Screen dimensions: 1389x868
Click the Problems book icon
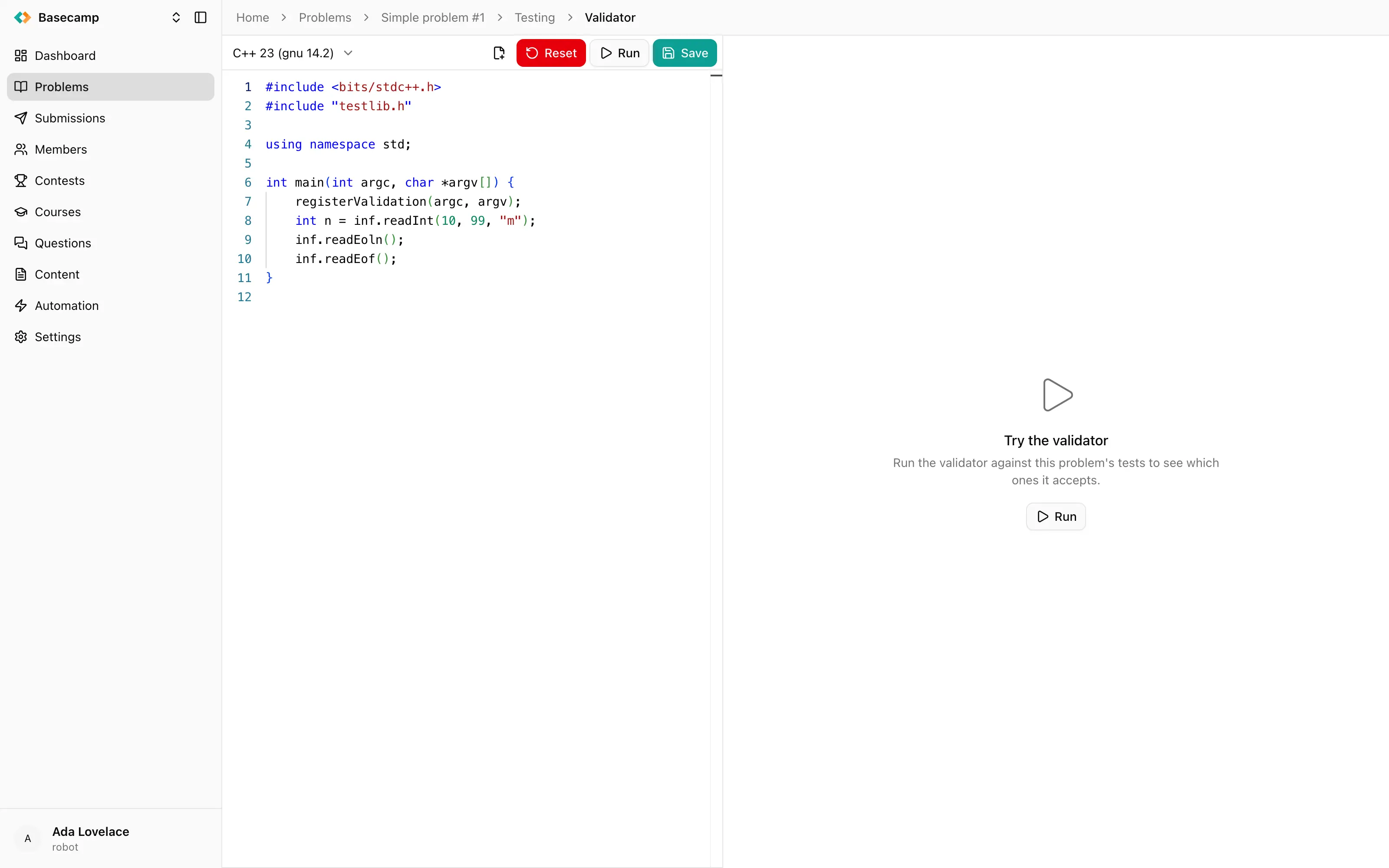[x=21, y=87]
